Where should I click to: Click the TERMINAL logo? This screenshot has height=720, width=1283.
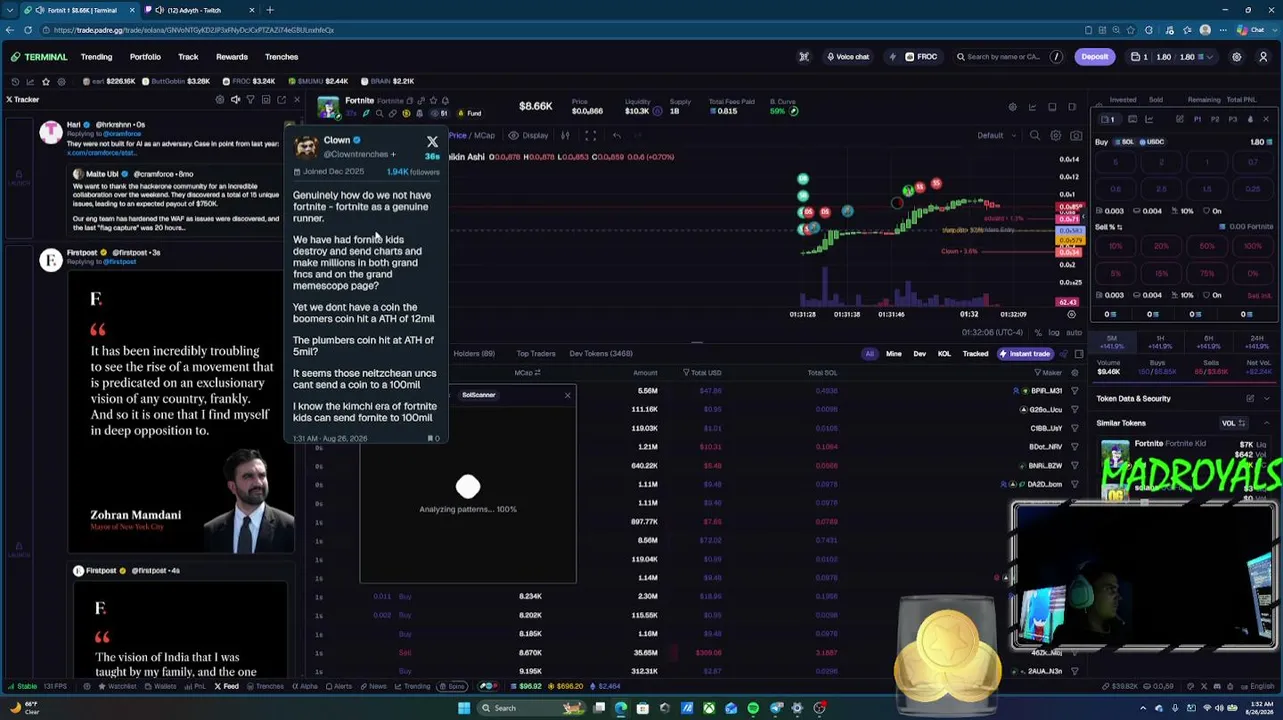point(40,57)
